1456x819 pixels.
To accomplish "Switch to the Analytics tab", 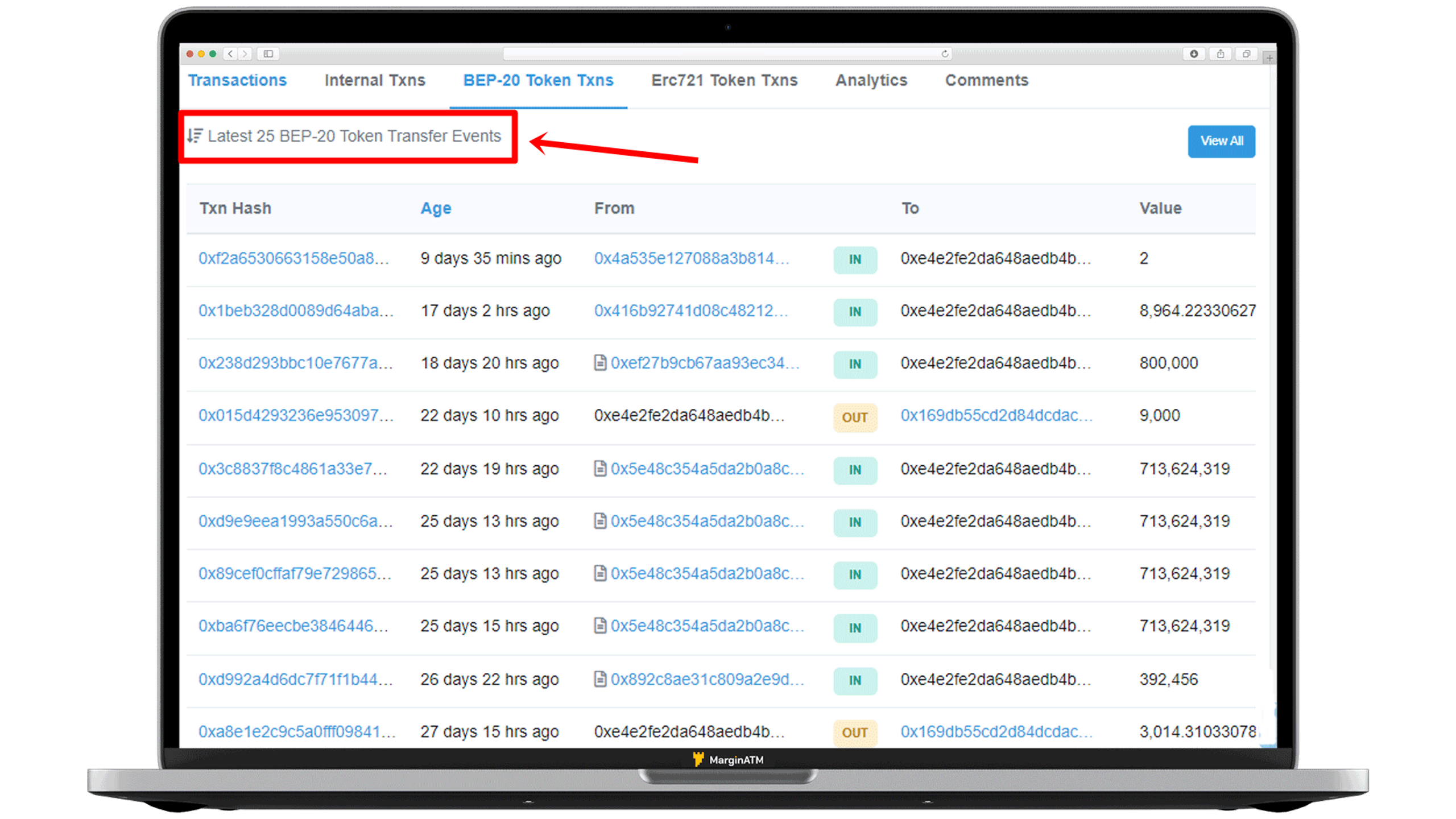I will (871, 80).
